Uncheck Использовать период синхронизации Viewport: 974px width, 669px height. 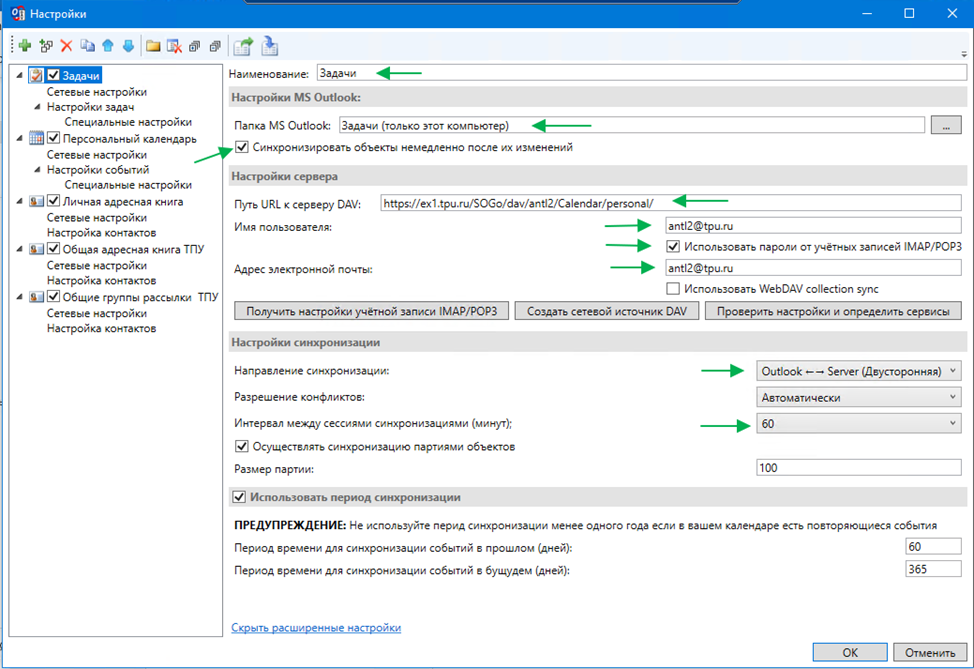[239, 497]
